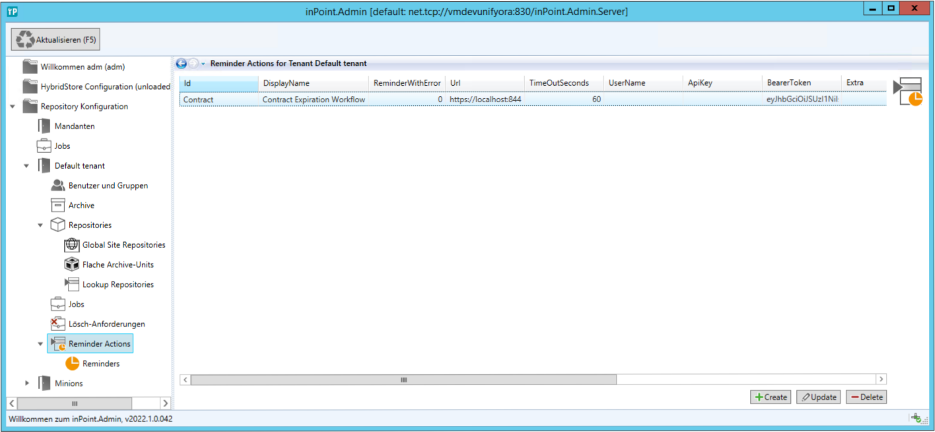The height and width of the screenshot is (432, 935).
Task: Click the Archive box icon
Action: coord(58,205)
